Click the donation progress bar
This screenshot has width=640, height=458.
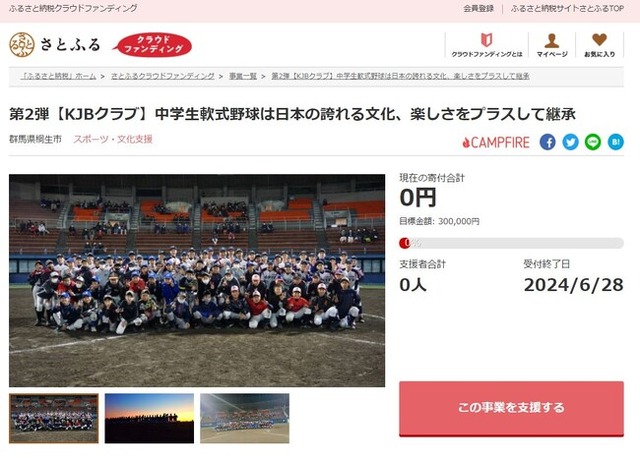point(511,243)
